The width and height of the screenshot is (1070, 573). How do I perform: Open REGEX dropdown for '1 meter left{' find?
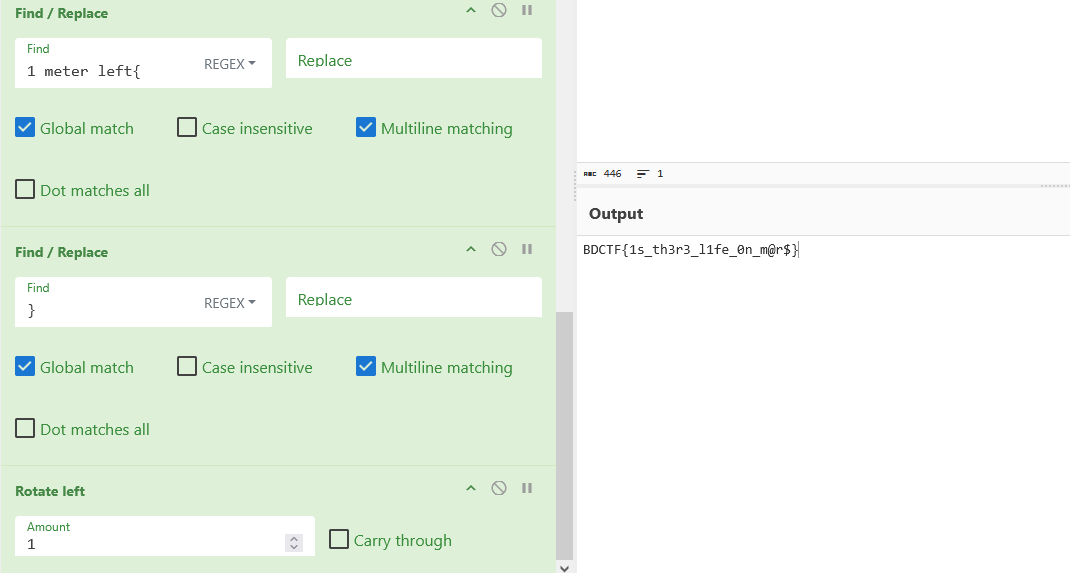pyautogui.click(x=229, y=64)
